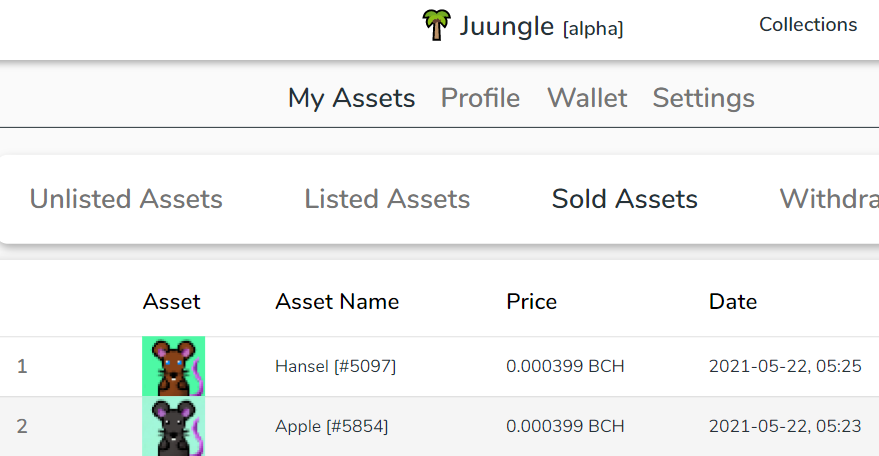The width and height of the screenshot is (879, 456).
Task: Go to the Wallet tab
Action: pyautogui.click(x=587, y=98)
